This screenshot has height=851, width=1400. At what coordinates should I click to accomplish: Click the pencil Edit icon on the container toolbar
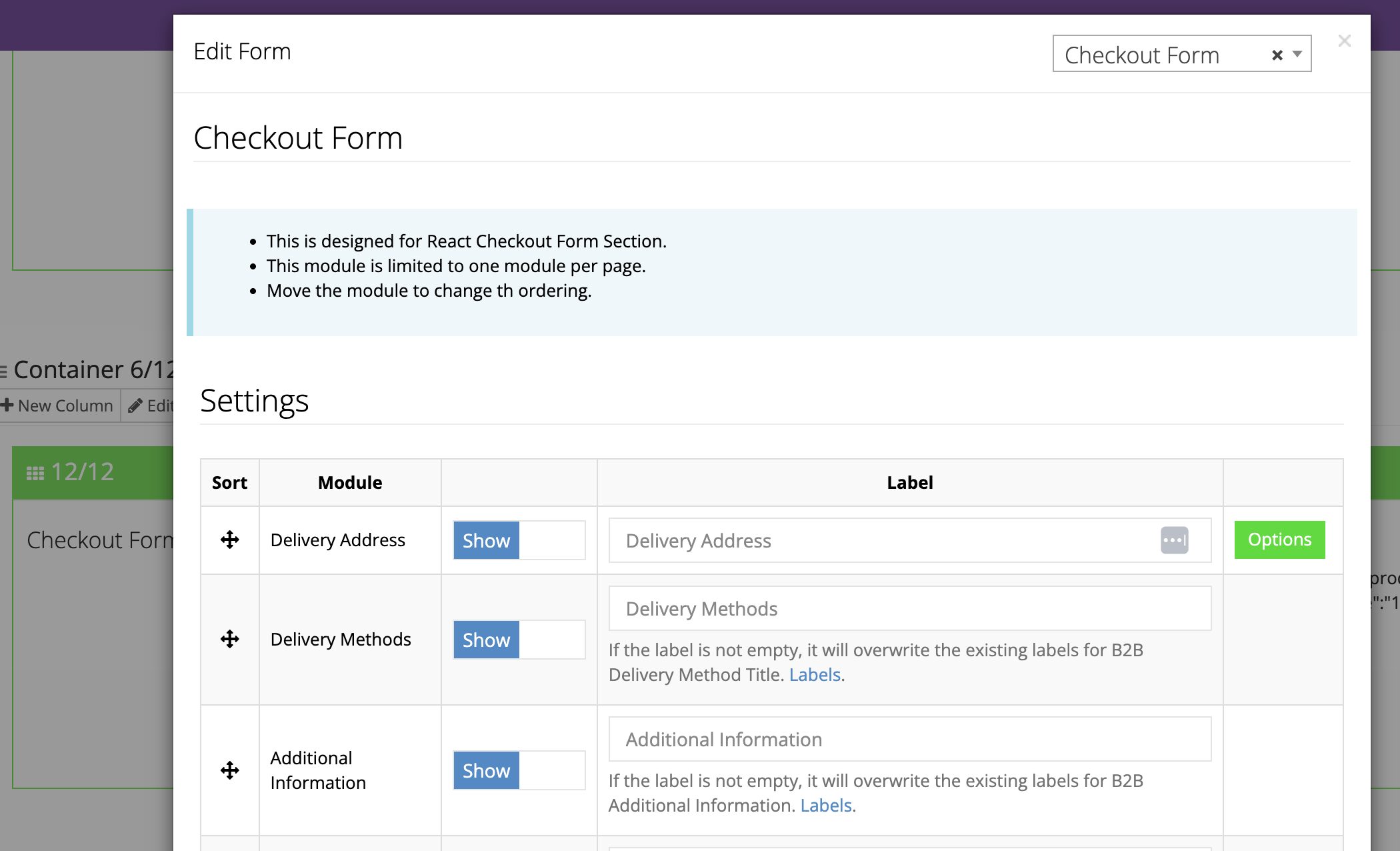135,405
